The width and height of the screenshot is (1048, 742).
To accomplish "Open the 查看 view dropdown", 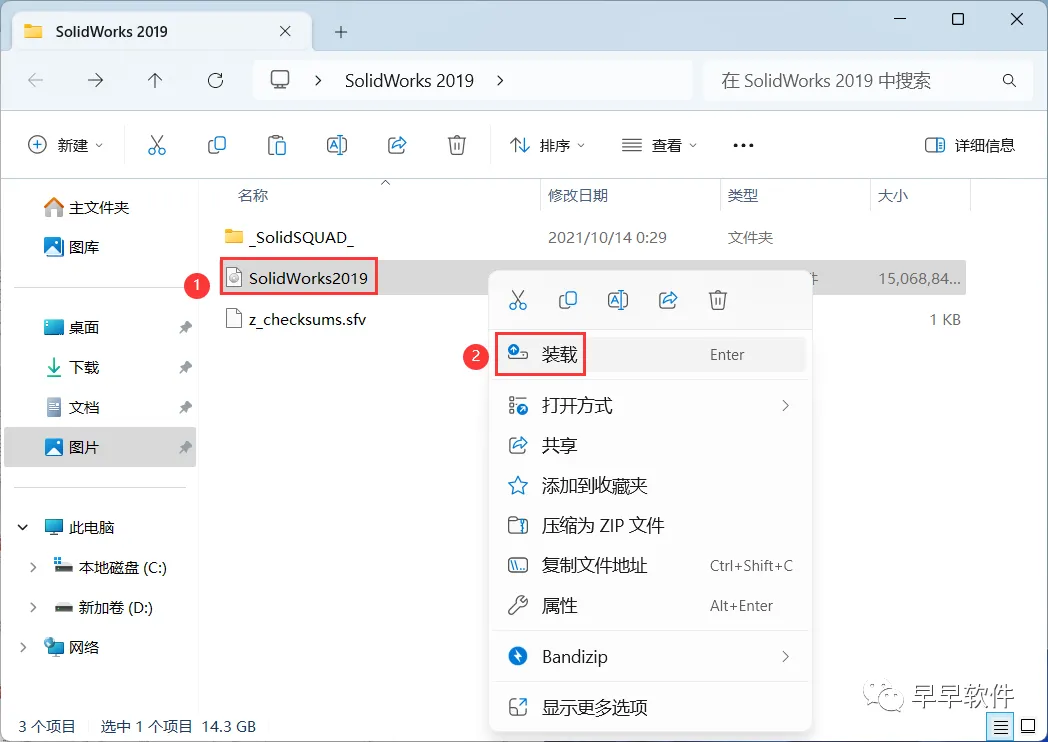I will tap(660, 145).
